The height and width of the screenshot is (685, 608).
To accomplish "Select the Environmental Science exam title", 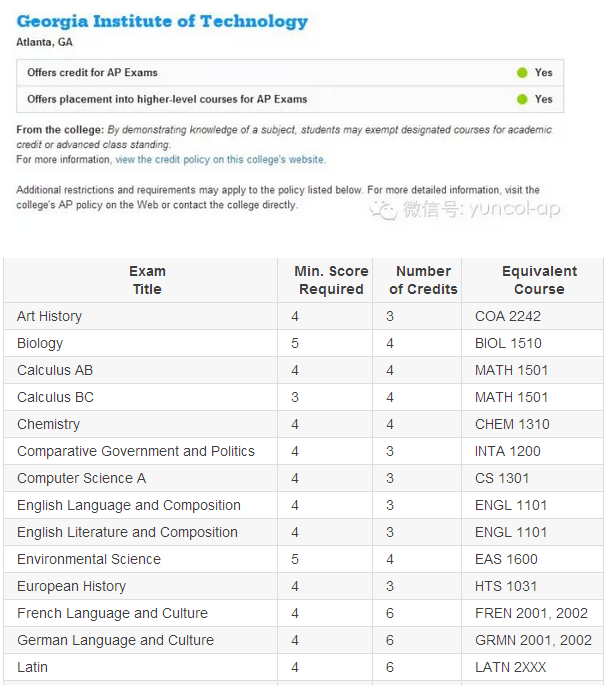I will (x=89, y=559).
